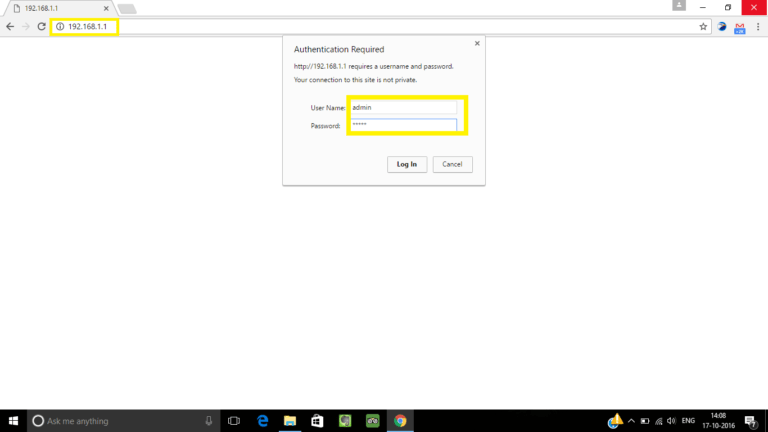Close the Authentication Required dialog with X

[x=477, y=44]
